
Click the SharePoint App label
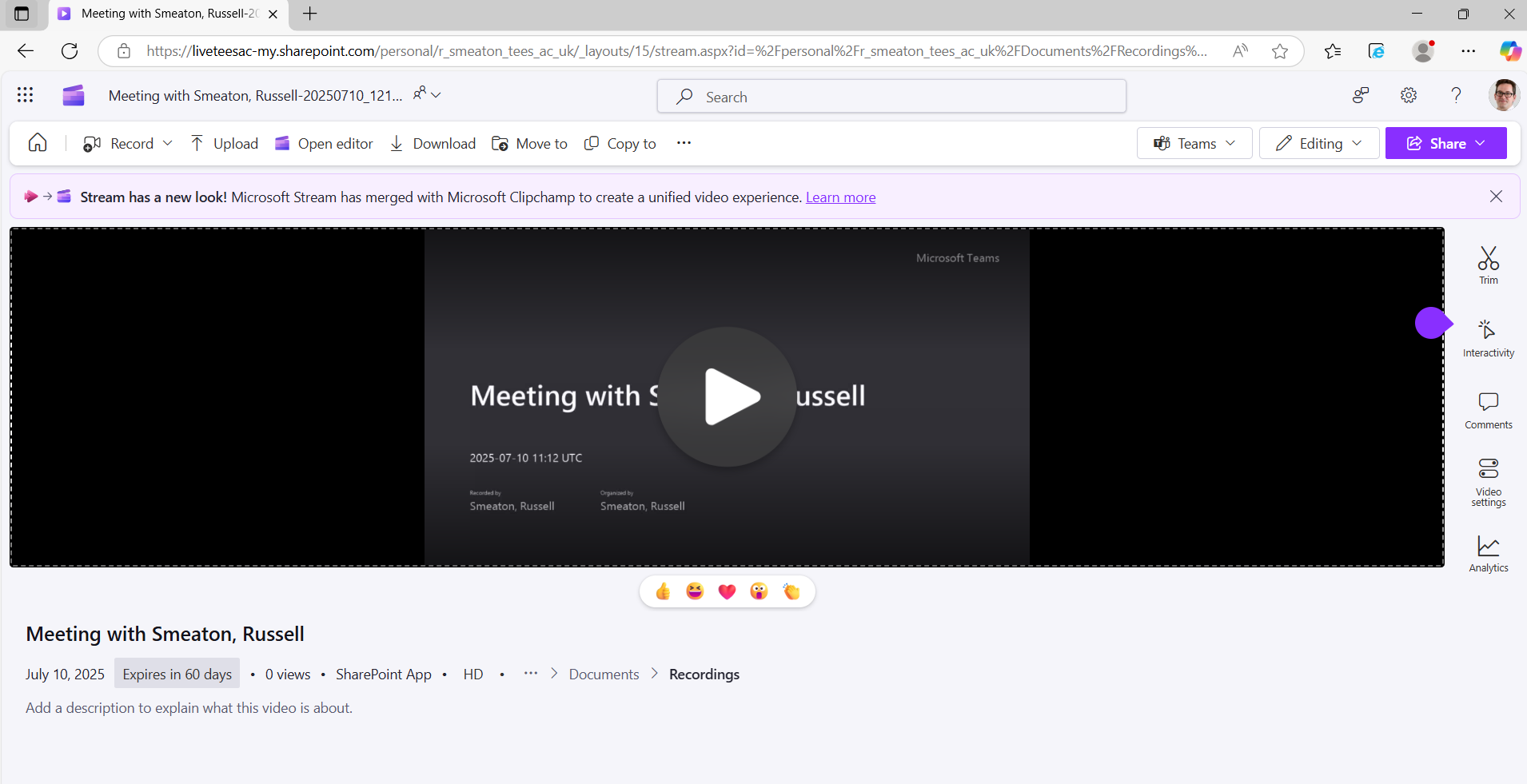click(384, 675)
